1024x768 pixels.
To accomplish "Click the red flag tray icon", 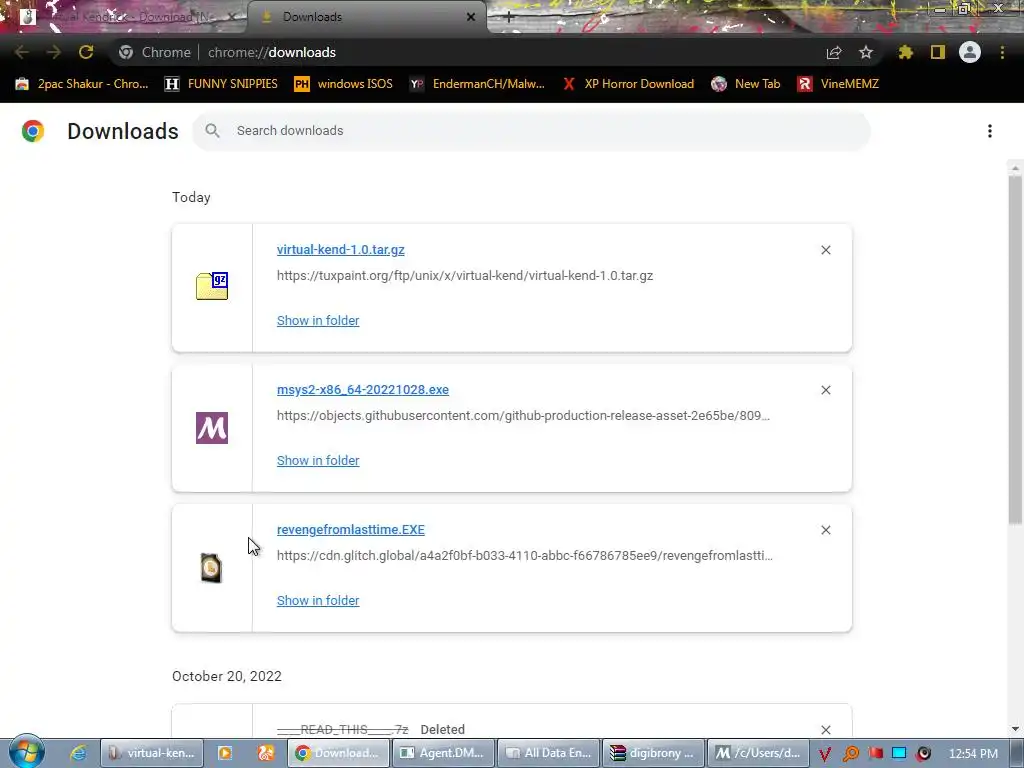I will point(875,753).
